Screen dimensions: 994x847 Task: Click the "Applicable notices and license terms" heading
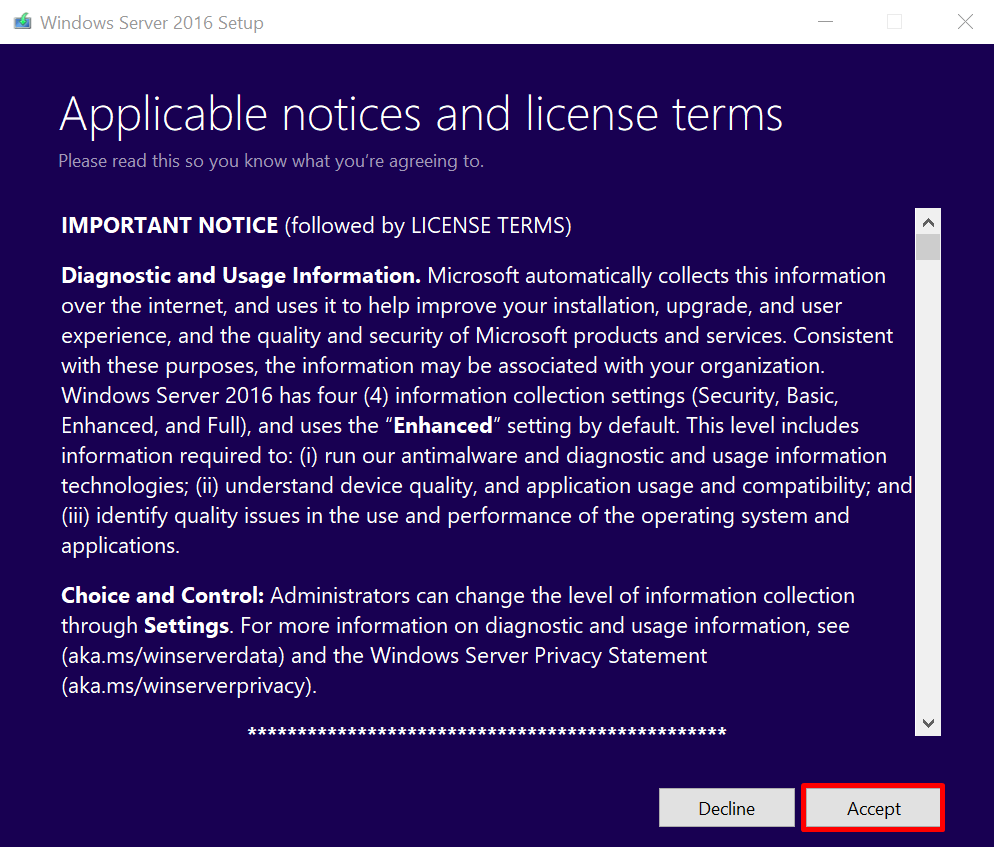click(421, 114)
